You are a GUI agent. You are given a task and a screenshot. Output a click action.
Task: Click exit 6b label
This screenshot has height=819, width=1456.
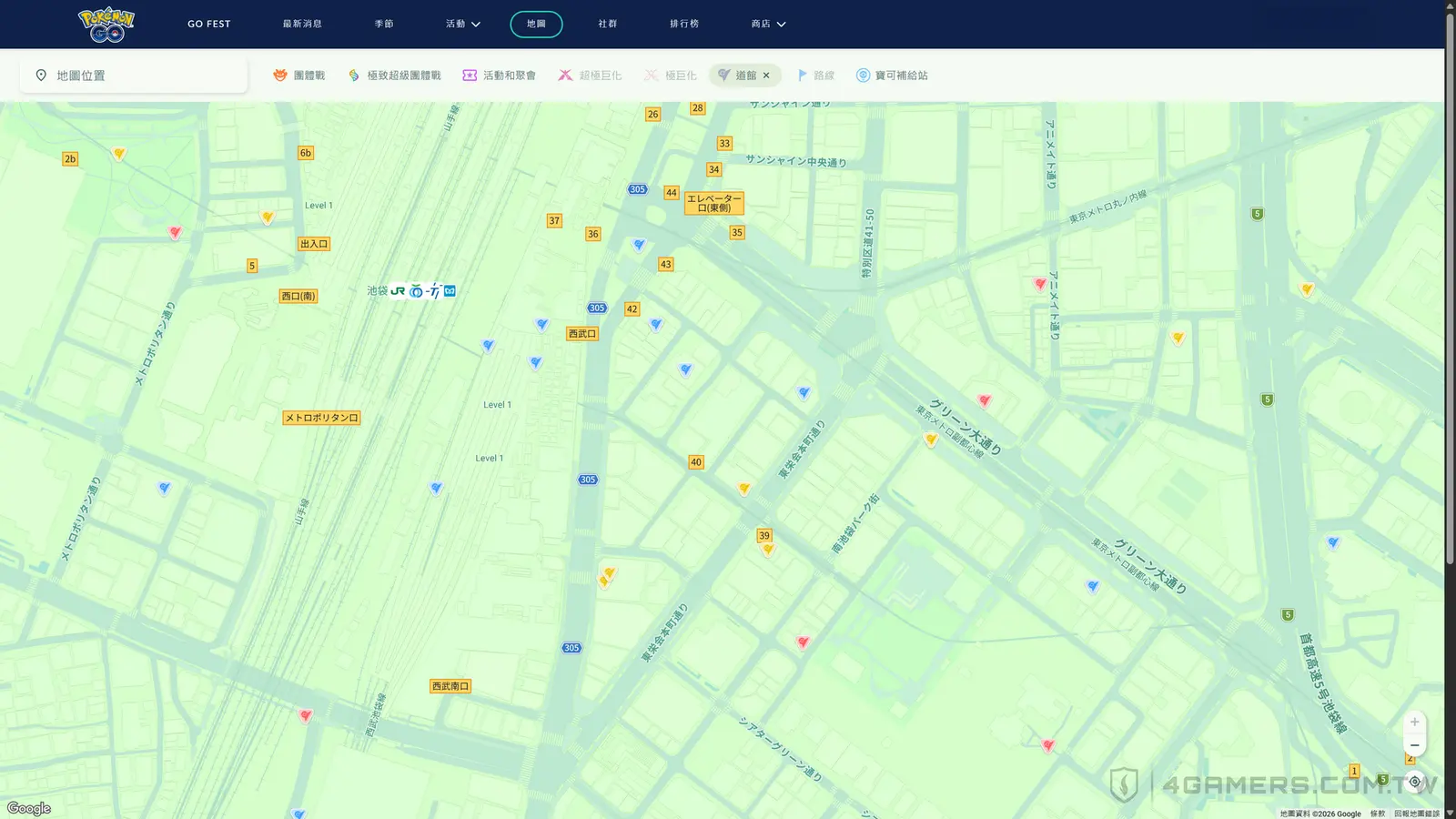click(x=306, y=153)
